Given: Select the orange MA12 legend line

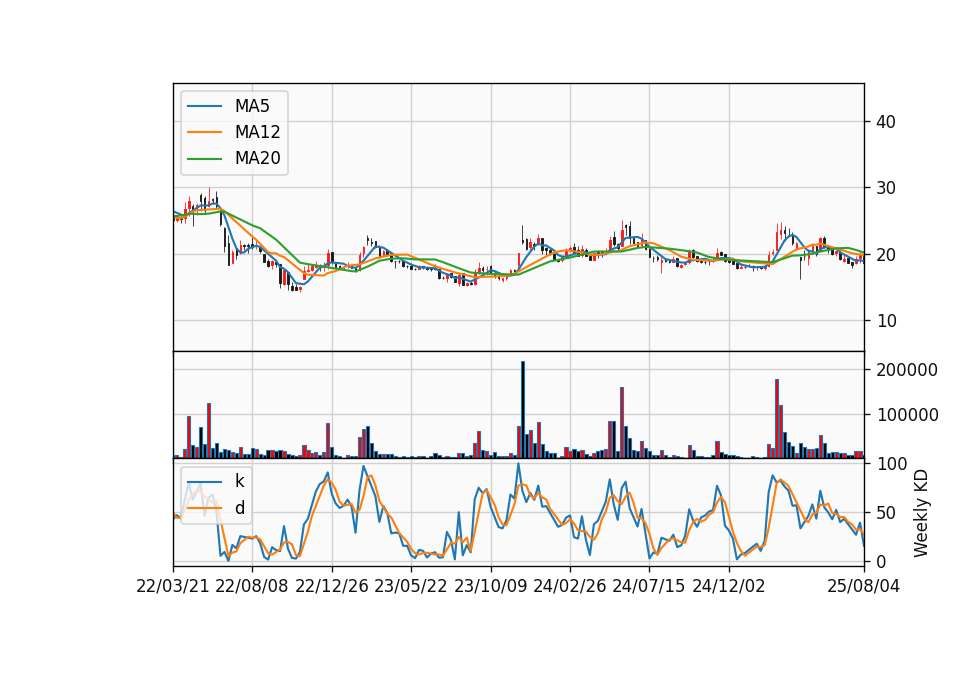Looking at the screenshot, I should [x=204, y=132].
